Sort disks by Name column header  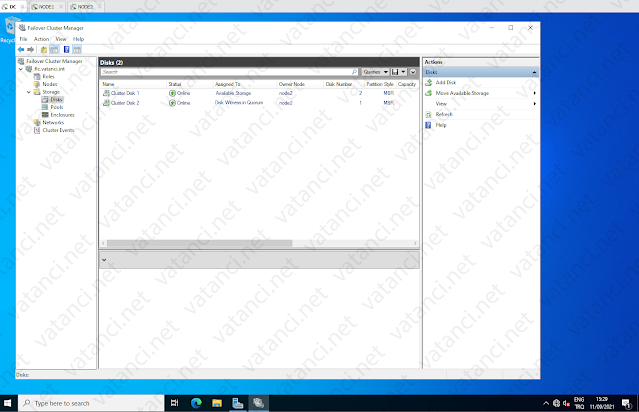pyautogui.click(x=134, y=84)
